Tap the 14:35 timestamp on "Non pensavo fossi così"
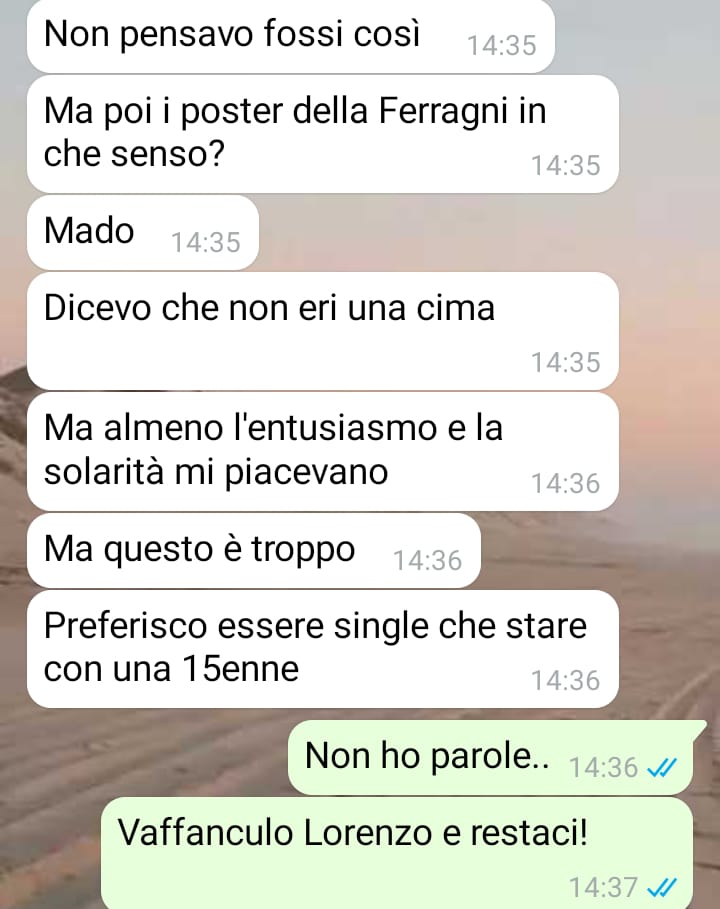 point(502,46)
